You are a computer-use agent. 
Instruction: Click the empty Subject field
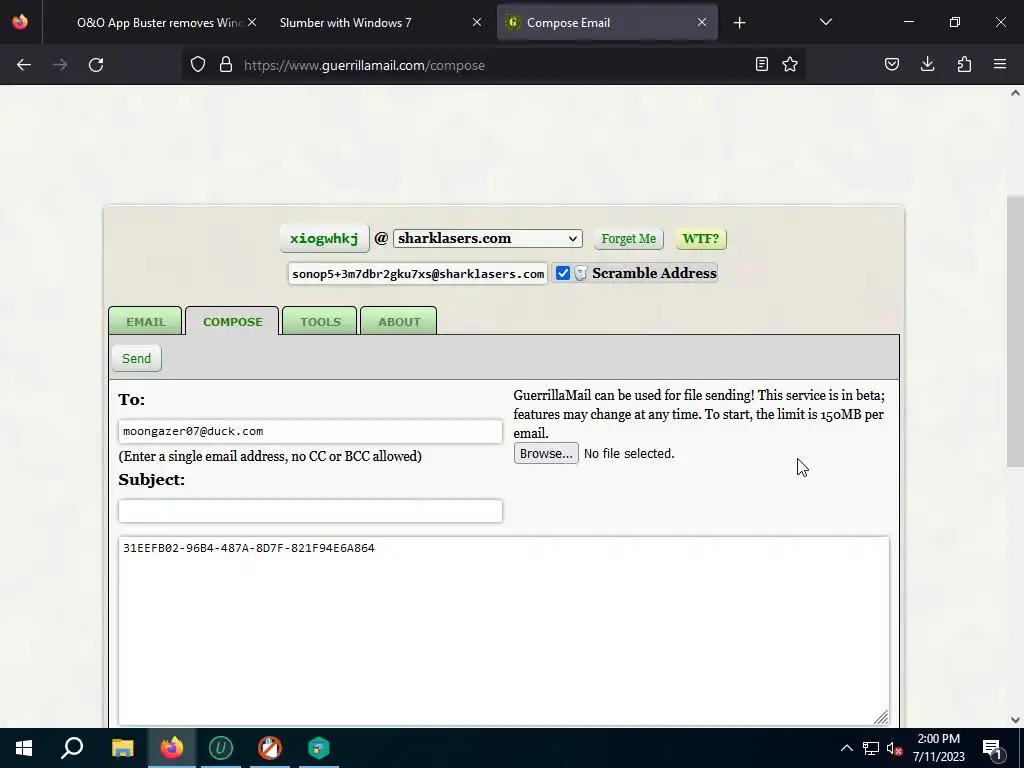[x=310, y=511]
